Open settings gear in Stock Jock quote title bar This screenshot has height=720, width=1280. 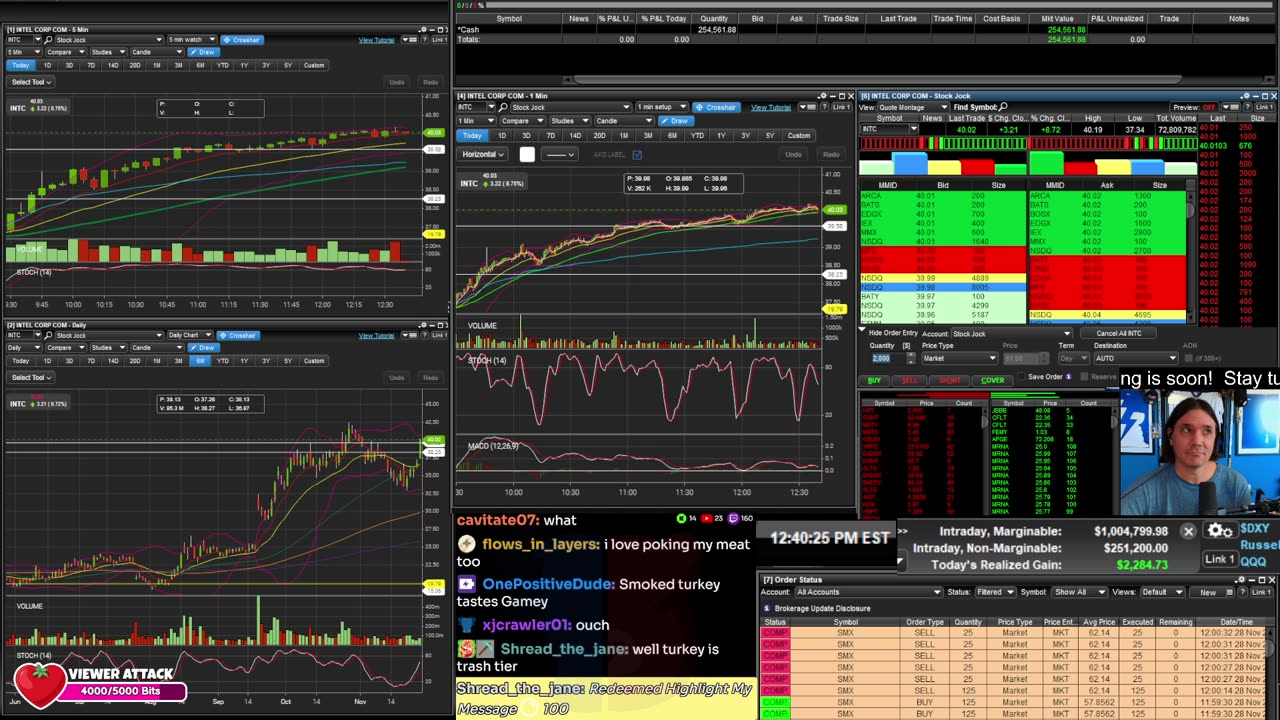point(1246,96)
